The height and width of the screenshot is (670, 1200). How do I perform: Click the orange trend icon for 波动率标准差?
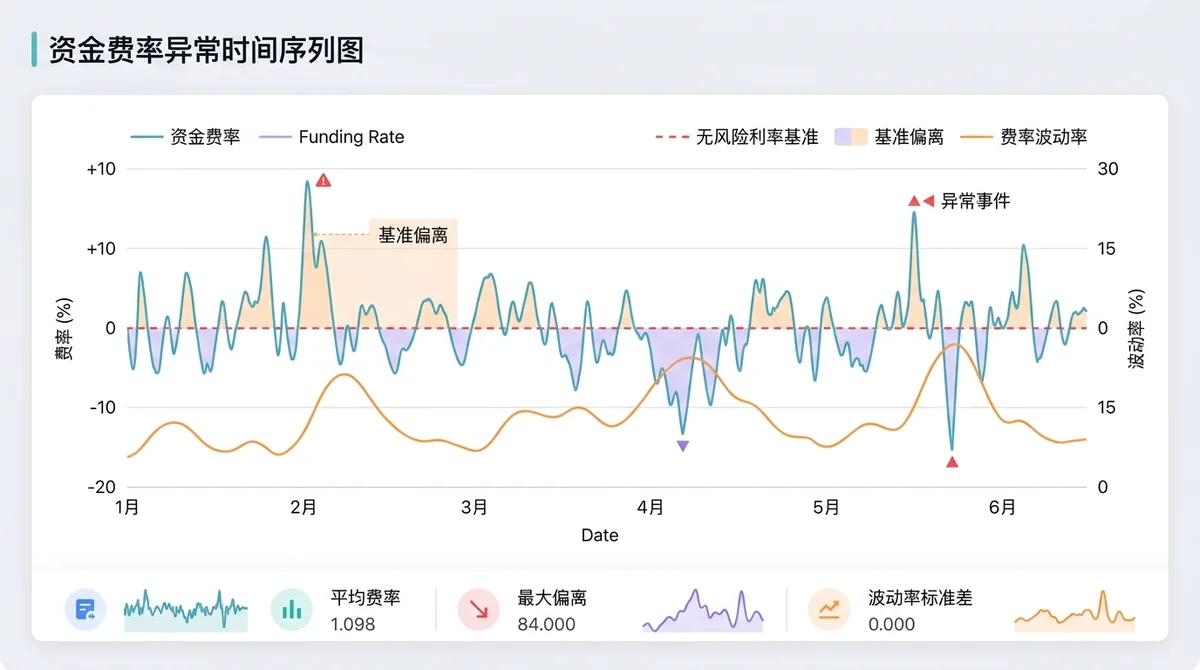coord(829,609)
